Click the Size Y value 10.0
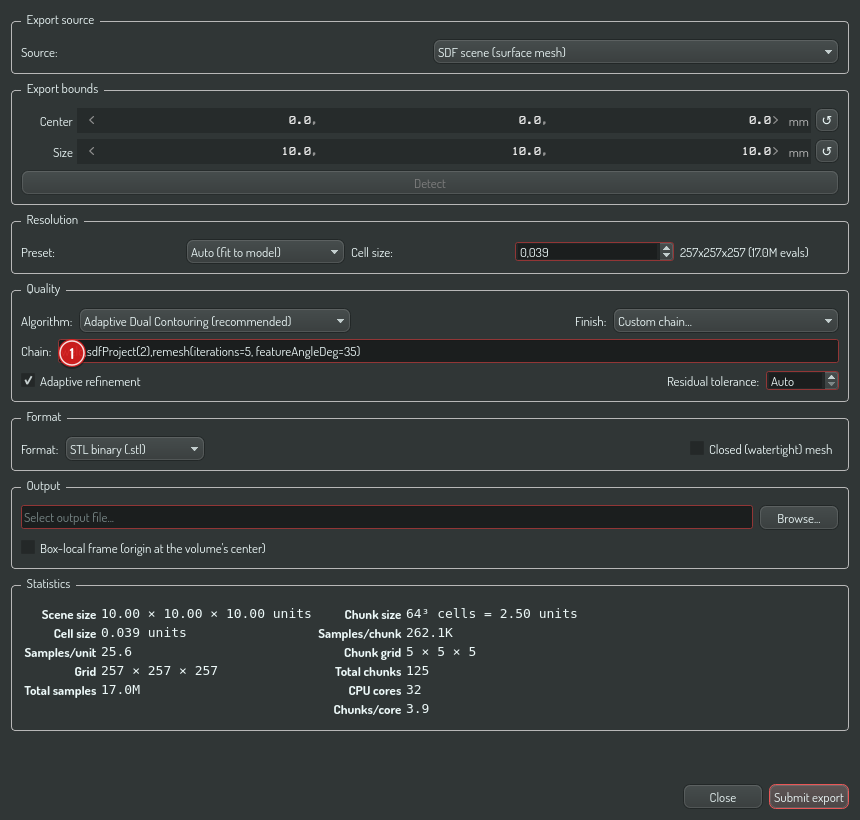Screen dimensions: 860x820 [x=529, y=151]
